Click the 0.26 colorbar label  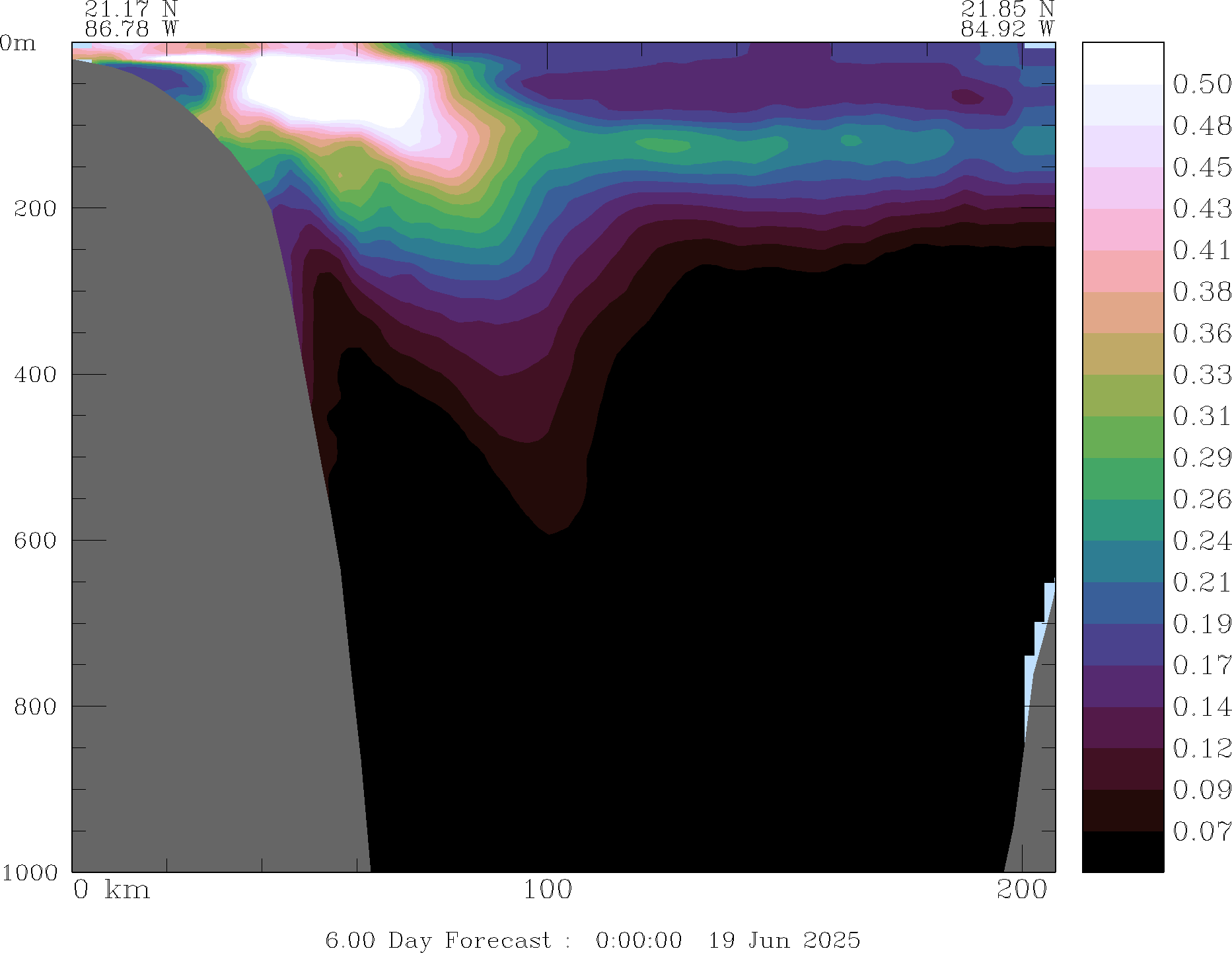click(x=1201, y=499)
